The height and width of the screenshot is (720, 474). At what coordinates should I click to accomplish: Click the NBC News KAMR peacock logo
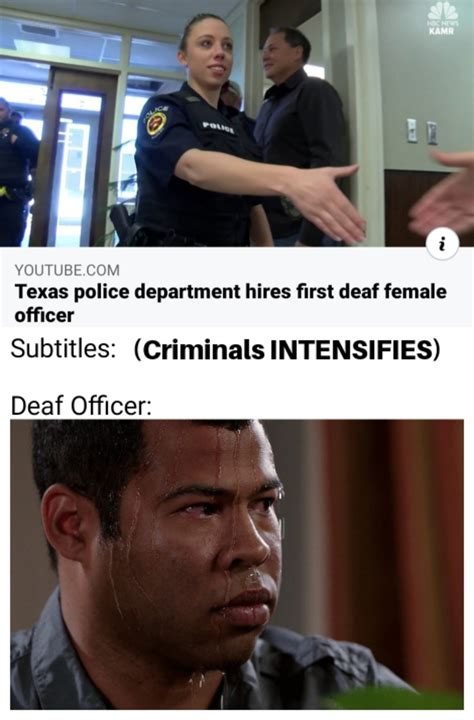[x=441, y=18]
